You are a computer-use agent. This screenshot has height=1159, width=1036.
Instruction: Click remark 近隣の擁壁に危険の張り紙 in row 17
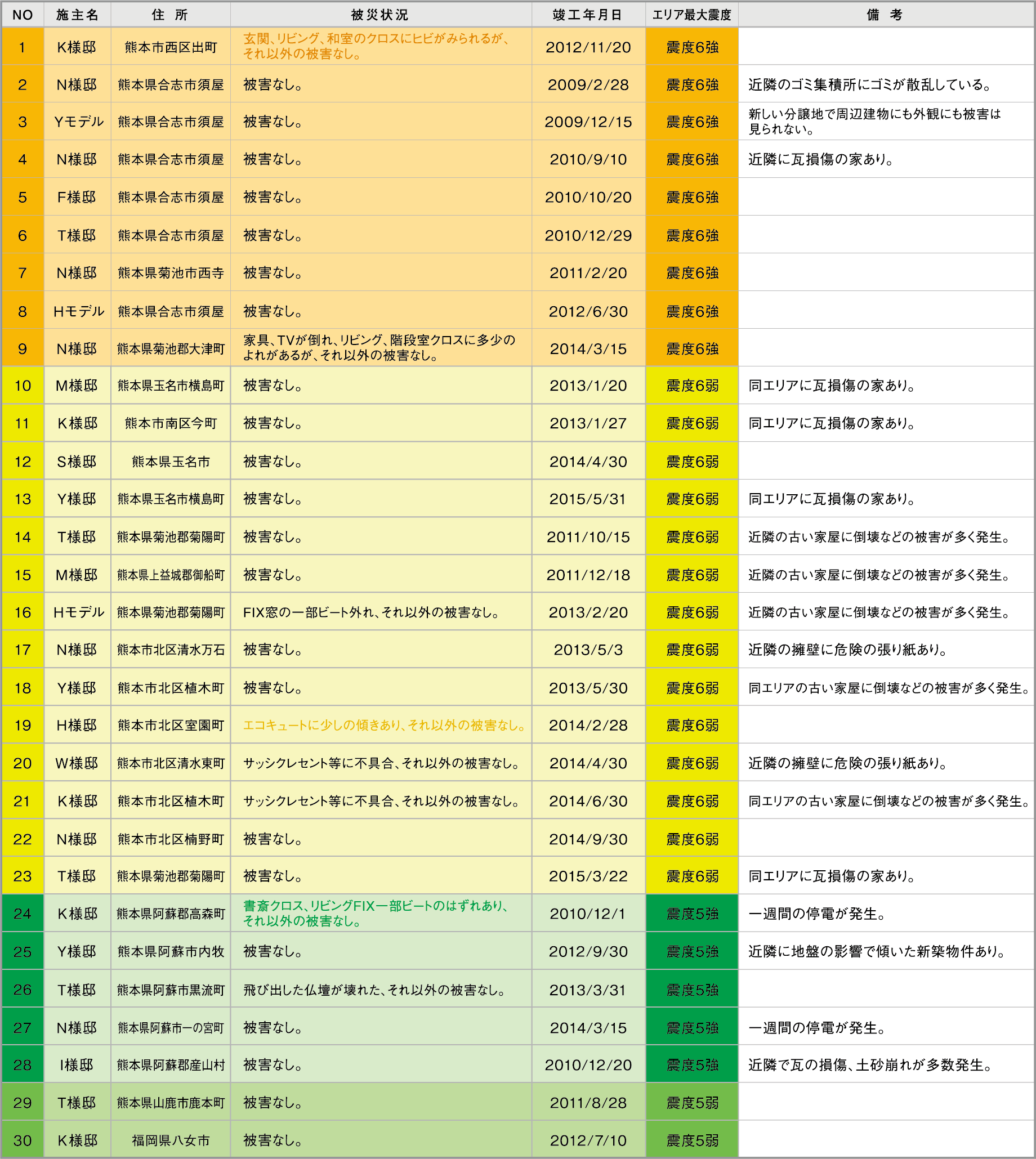(847, 650)
